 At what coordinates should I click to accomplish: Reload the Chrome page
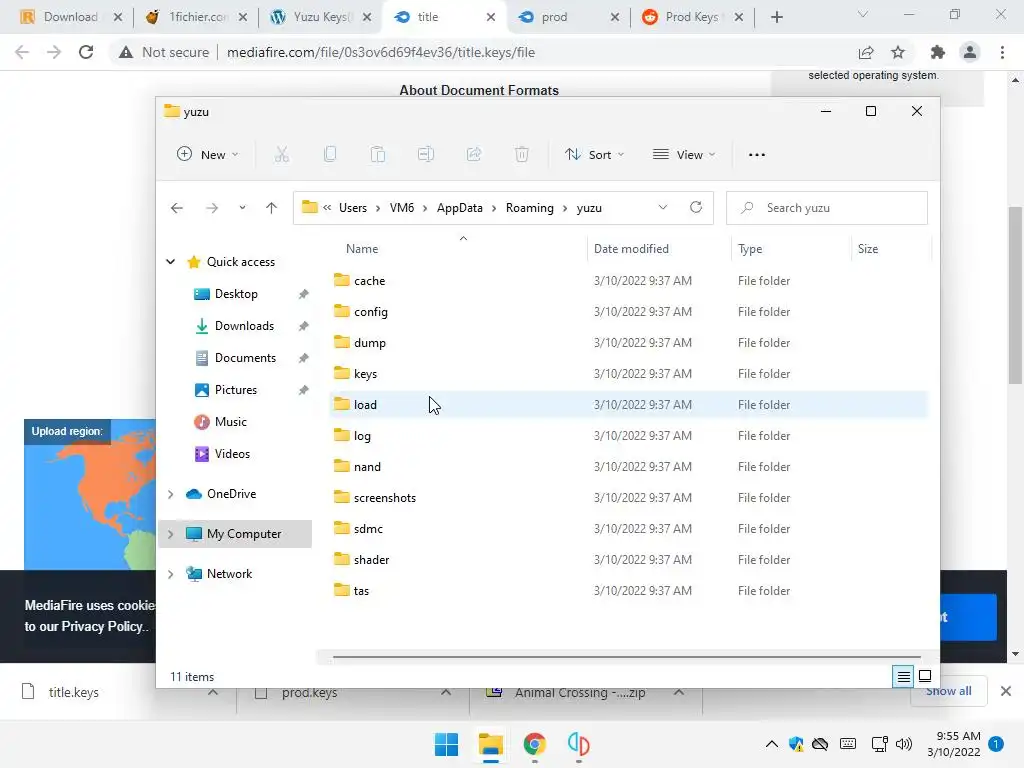[x=86, y=52]
